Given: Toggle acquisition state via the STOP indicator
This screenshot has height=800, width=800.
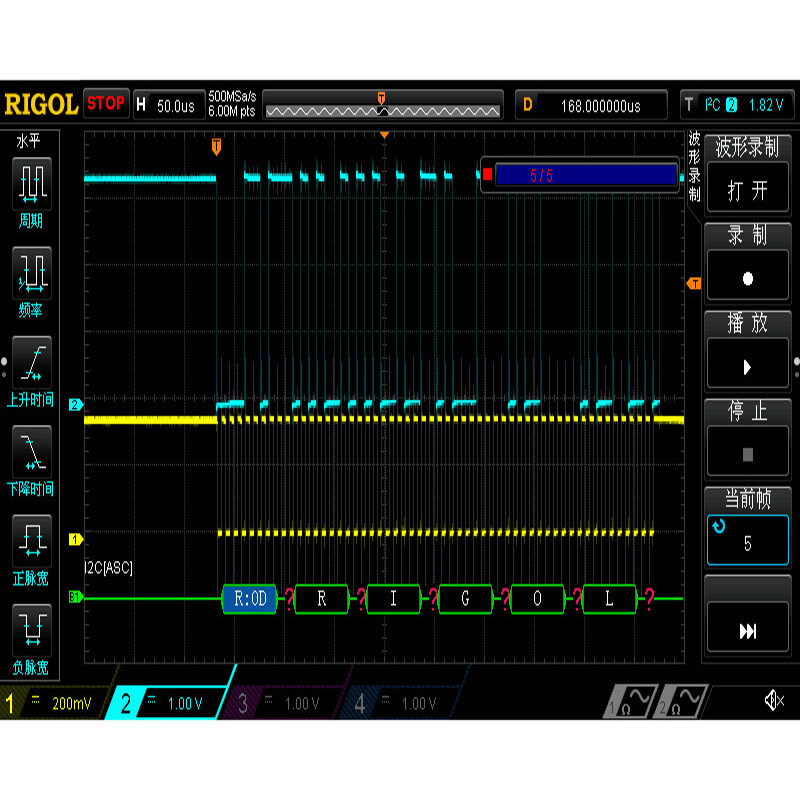Looking at the screenshot, I should [x=106, y=103].
